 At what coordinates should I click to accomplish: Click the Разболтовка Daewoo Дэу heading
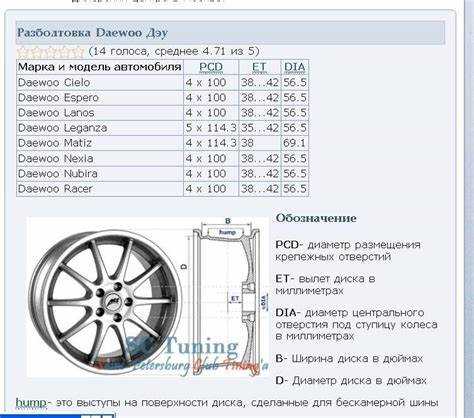coord(92,33)
